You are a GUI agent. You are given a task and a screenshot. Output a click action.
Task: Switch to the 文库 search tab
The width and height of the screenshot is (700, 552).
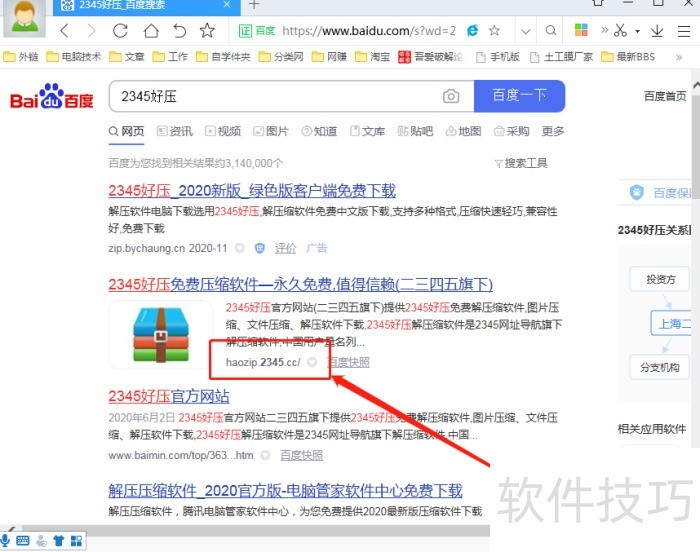click(367, 131)
